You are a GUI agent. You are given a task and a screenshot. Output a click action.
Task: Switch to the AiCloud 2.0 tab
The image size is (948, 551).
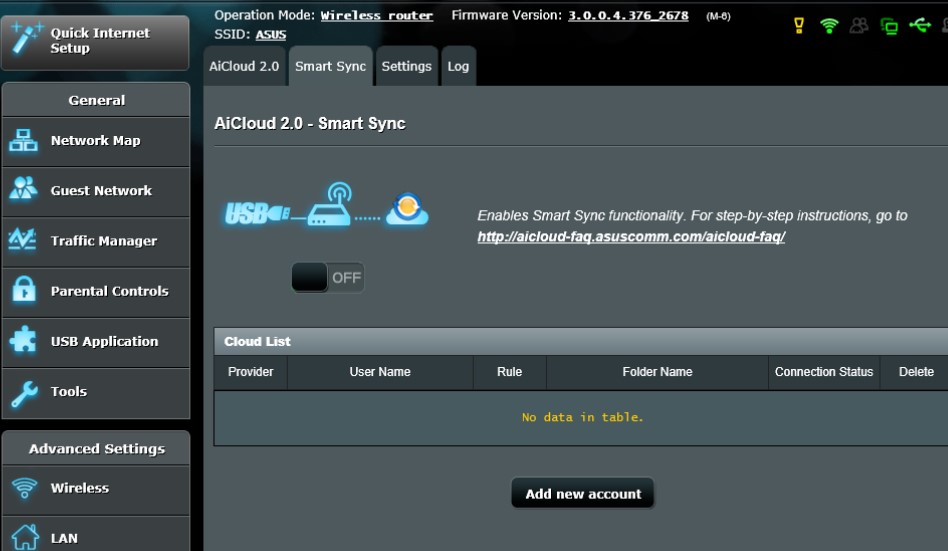pyautogui.click(x=244, y=66)
